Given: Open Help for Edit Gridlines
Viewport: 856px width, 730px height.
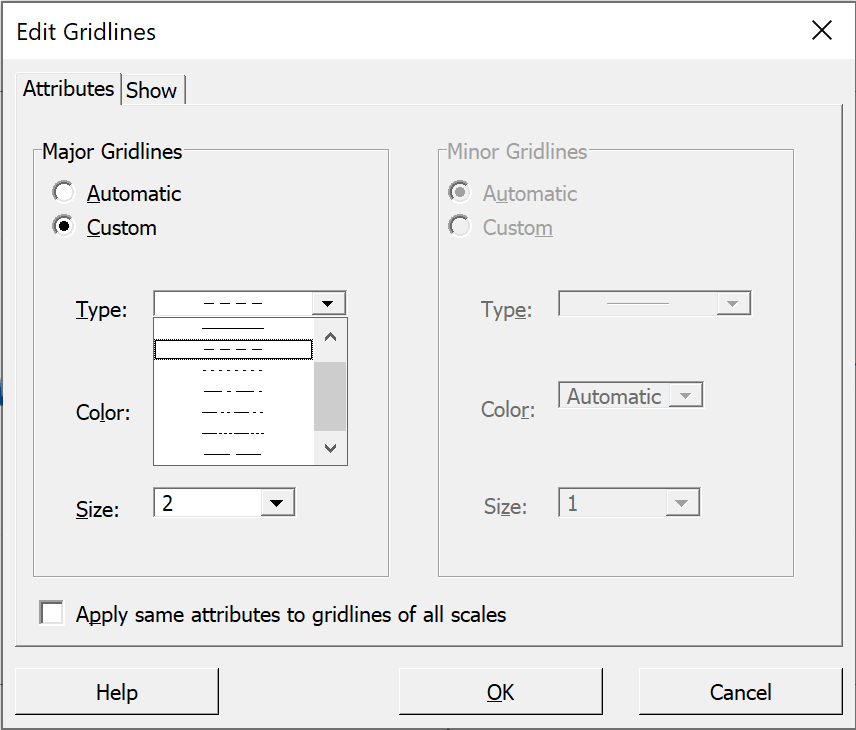Looking at the screenshot, I should click(117, 692).
